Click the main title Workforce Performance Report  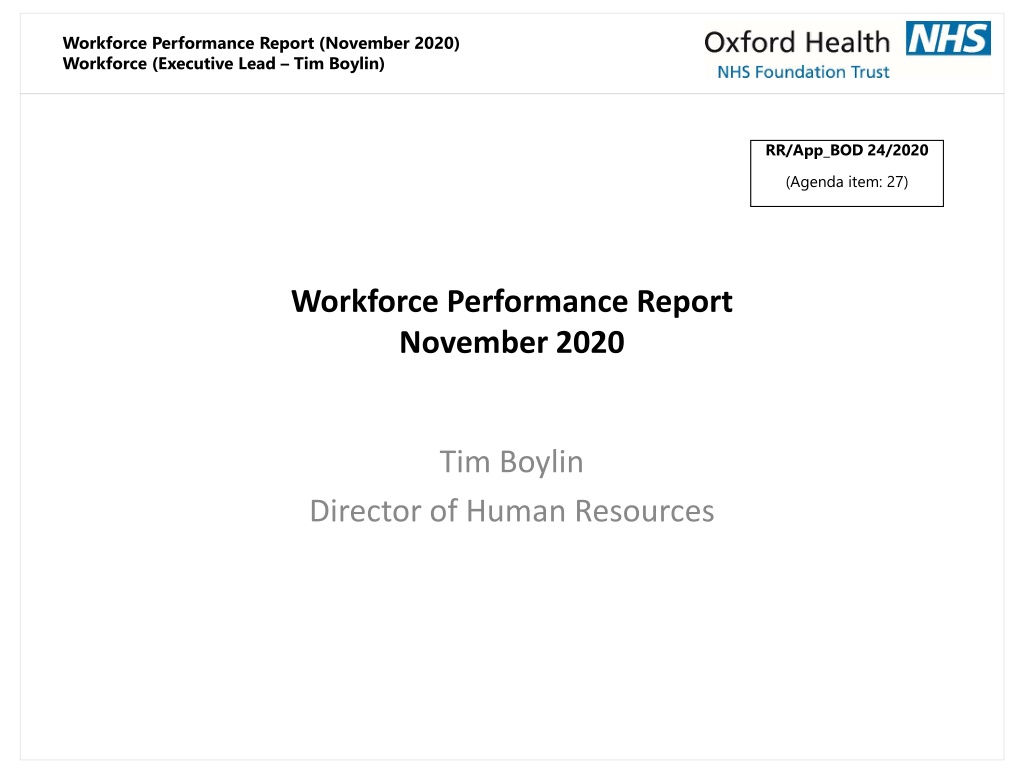pyautogui.click(x=511, y=302)
